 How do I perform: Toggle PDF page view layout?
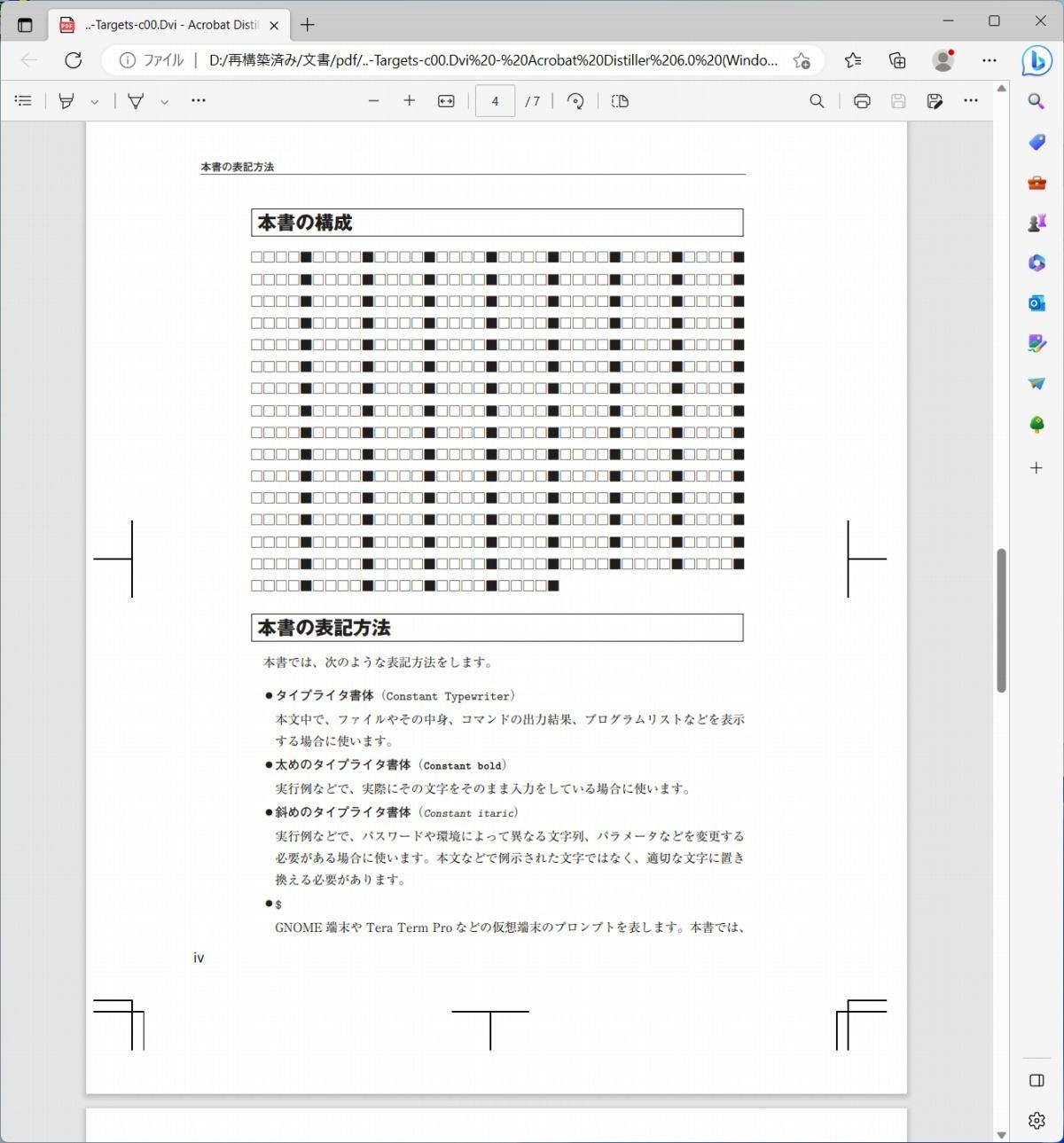620,101
